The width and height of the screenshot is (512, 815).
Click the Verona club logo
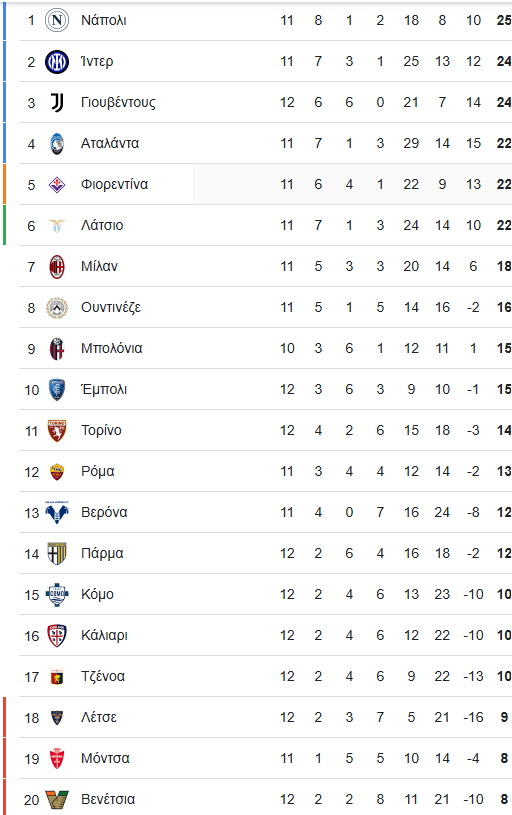tap(57, 513)
